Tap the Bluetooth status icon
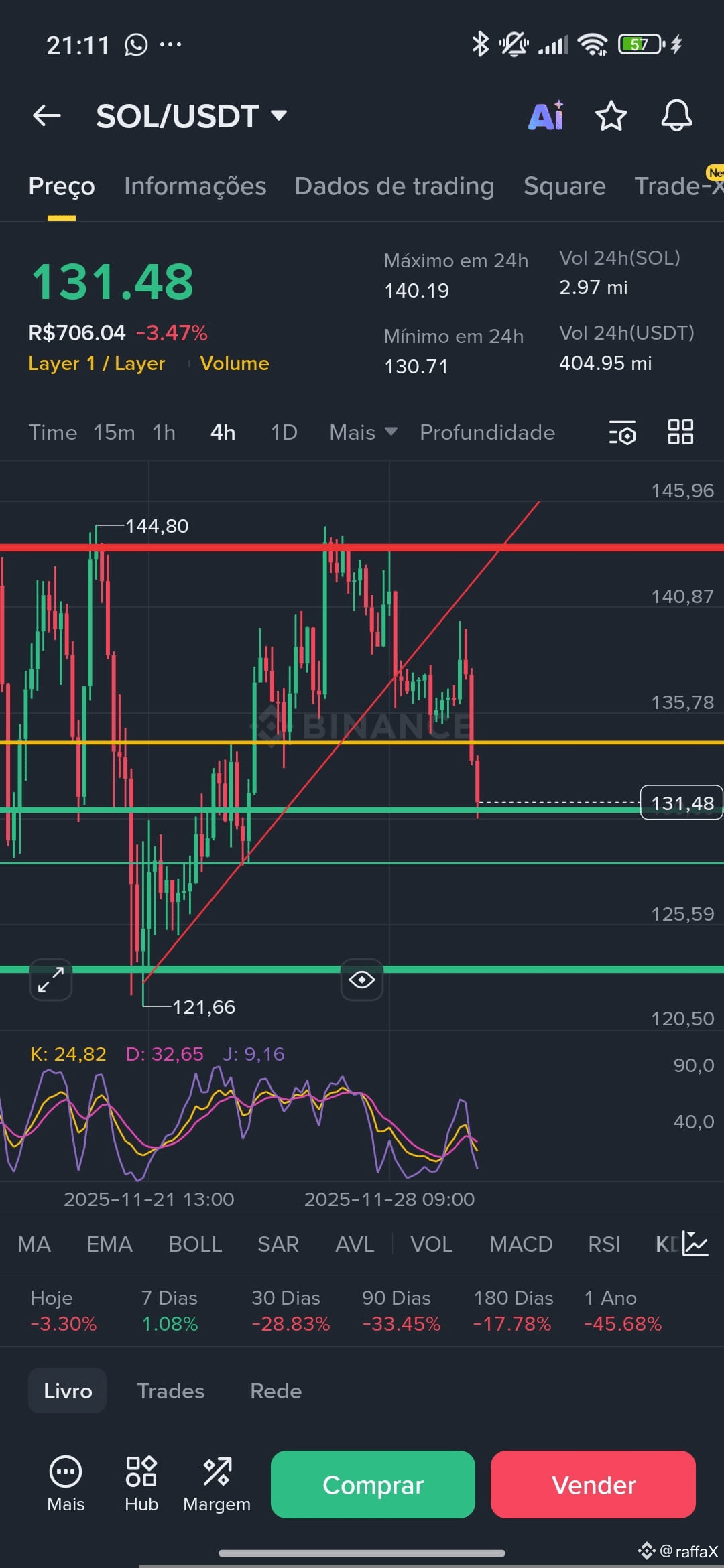The width and height of the screenshot is (724, 1568). (480, 44)
